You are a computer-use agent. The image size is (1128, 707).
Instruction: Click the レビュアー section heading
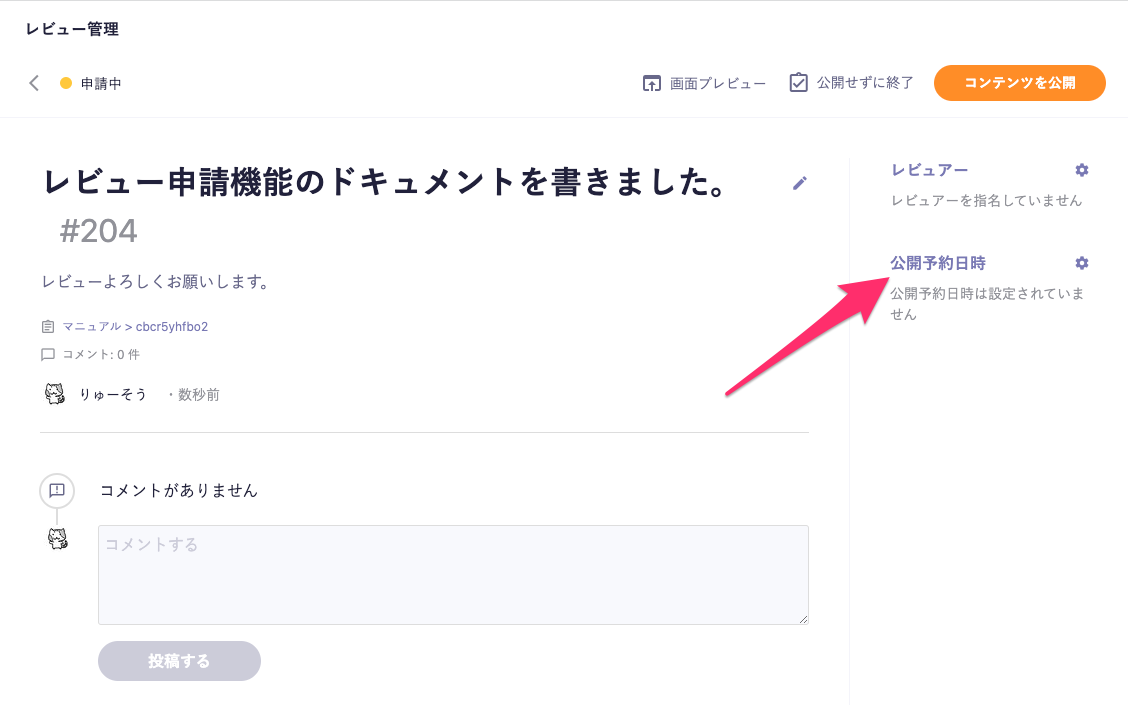click(x=929, y=170)
